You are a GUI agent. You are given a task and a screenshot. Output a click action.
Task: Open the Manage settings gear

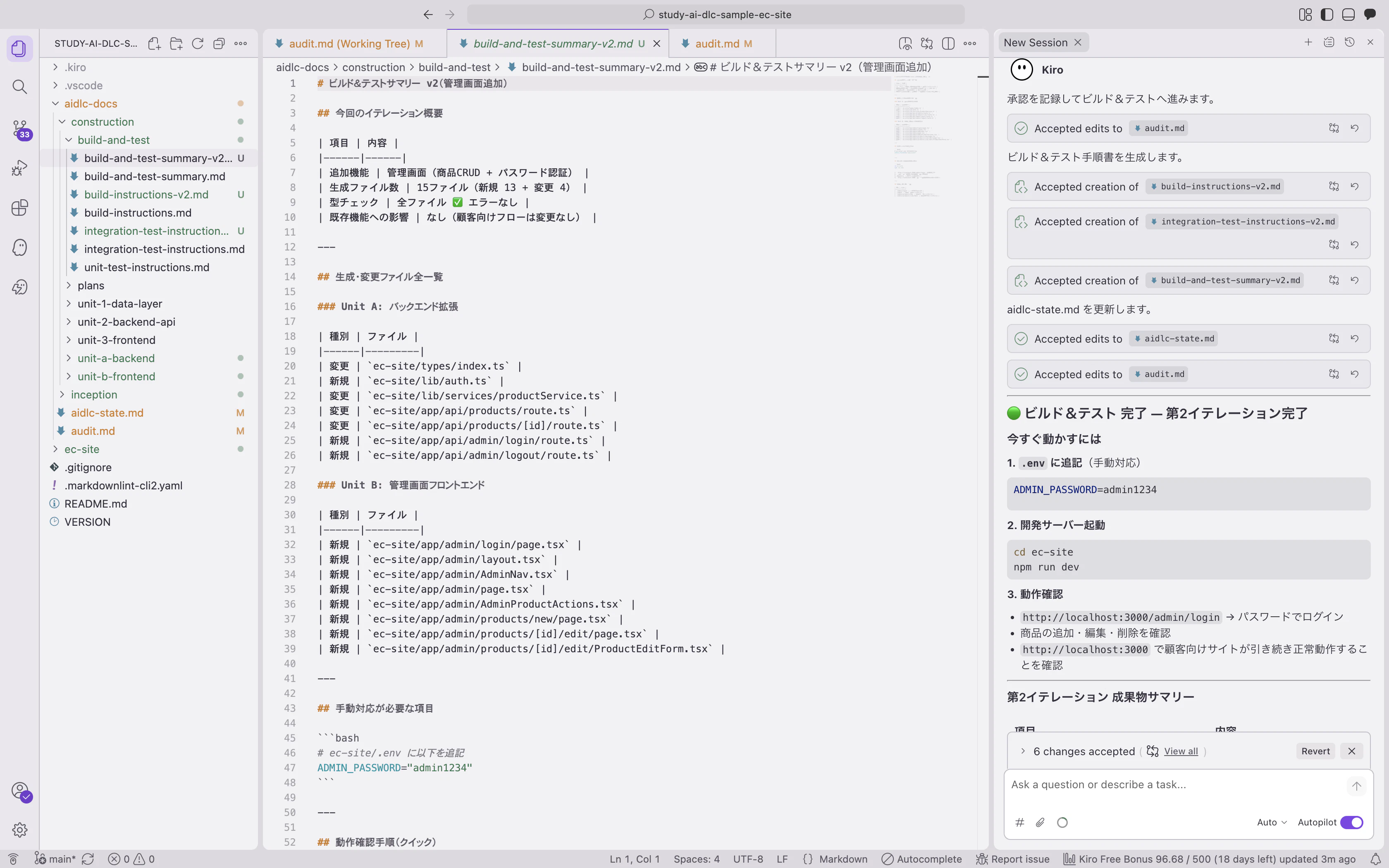[x=19, y=830]
